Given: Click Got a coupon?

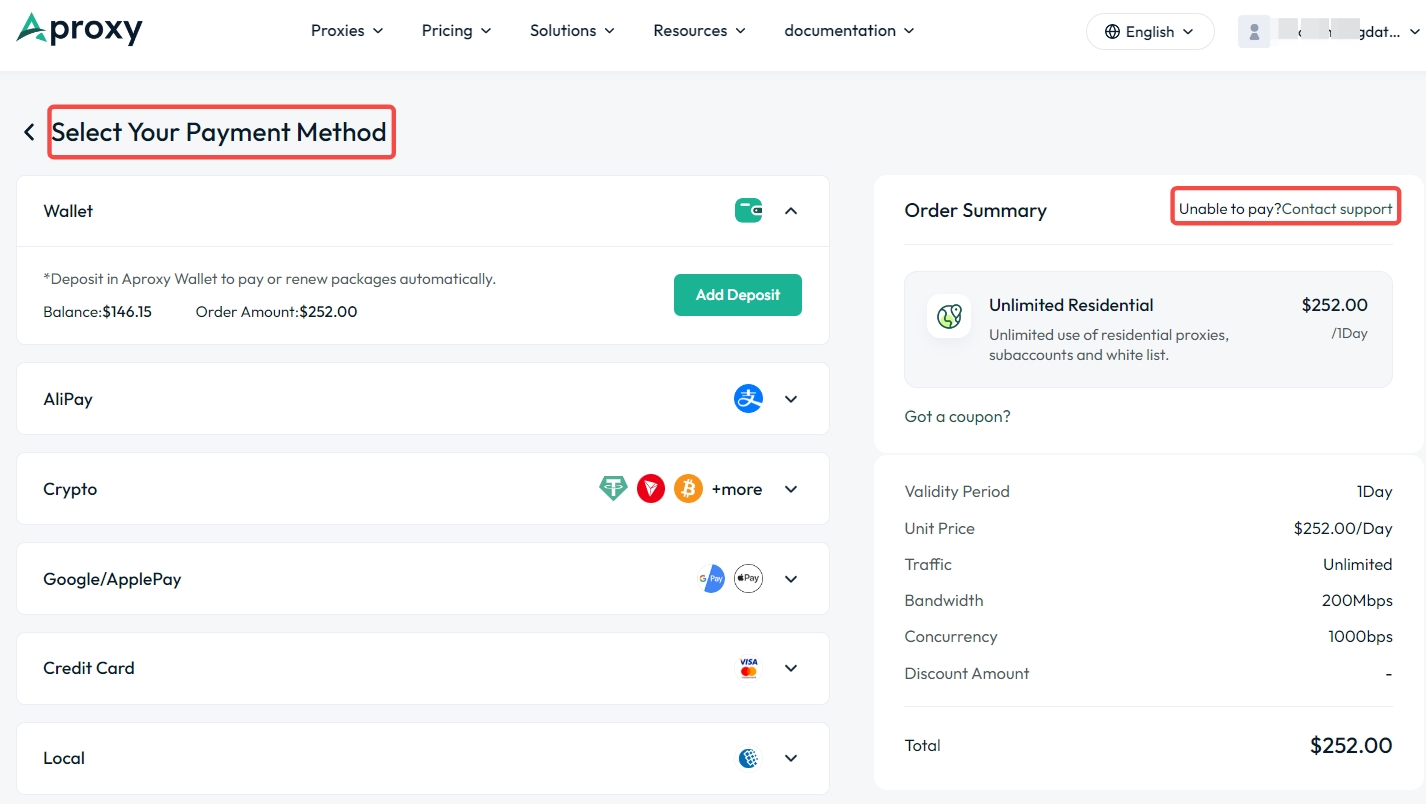Looking at the screenshot, I should (x=957, y=416).
